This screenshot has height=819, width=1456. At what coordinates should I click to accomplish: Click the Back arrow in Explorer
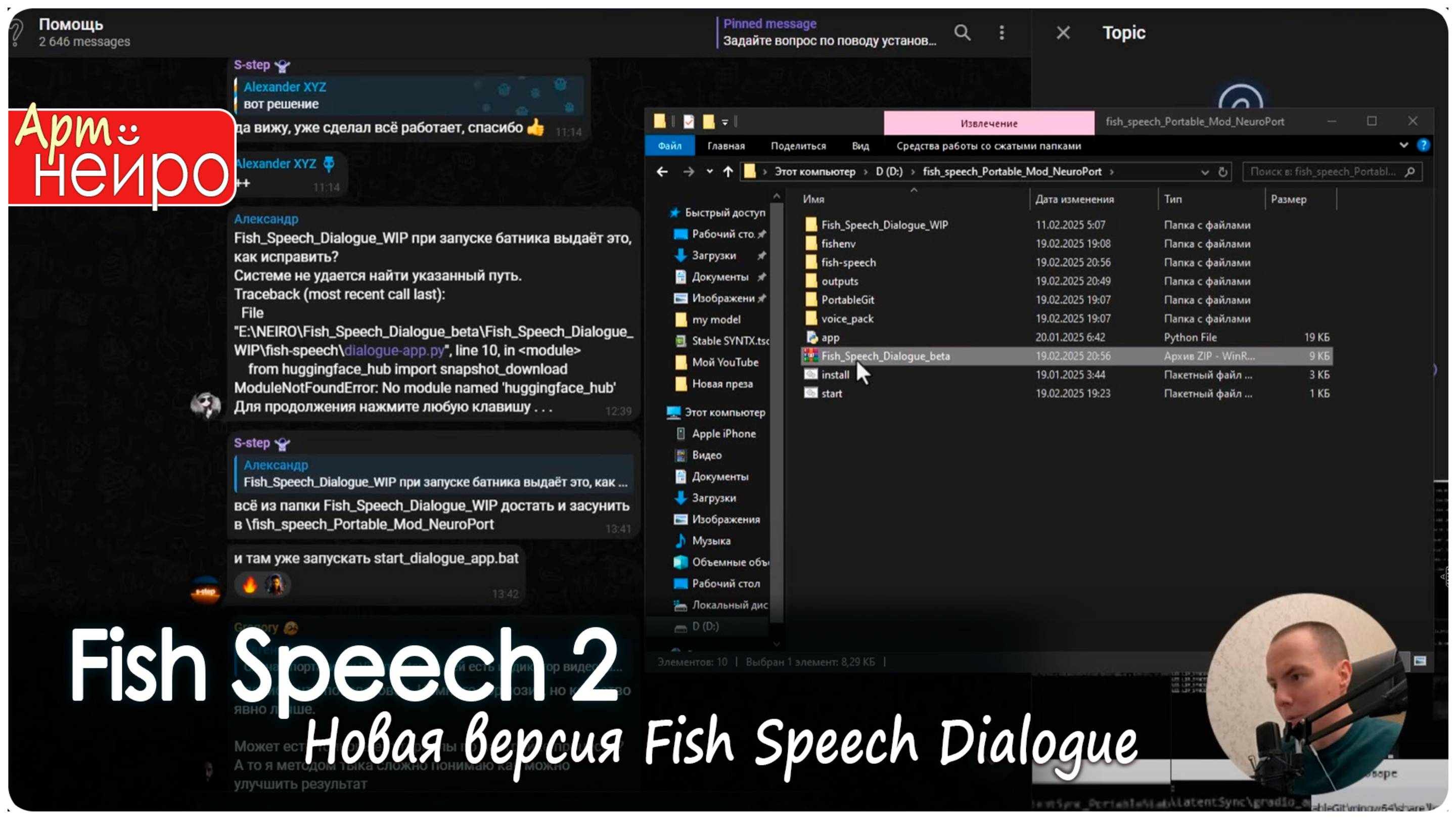tap(662, 171)
